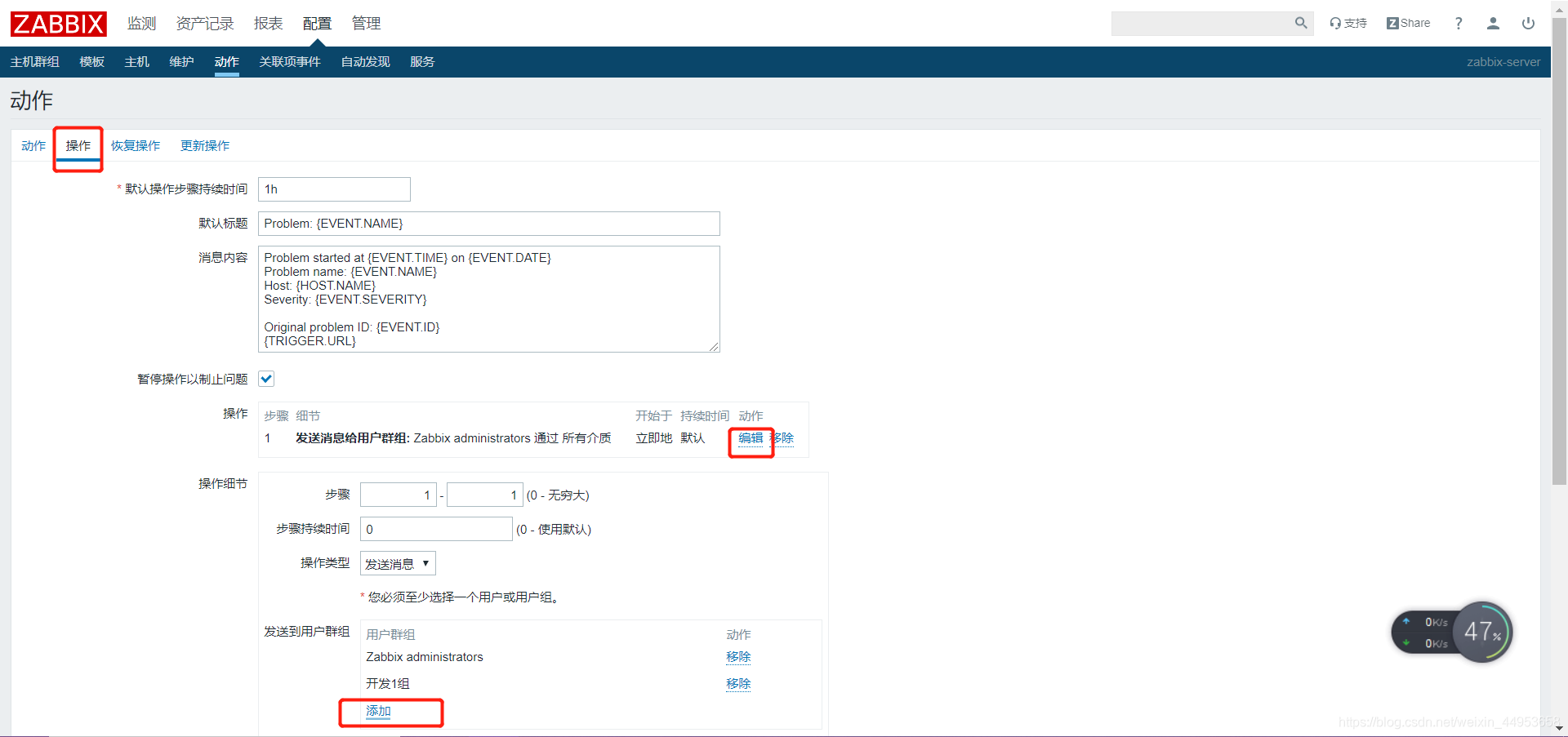The height and width of the screenshot is (737, 1568).
Task: Open the 操作类型 发送消息 dropdown
Action: [x=398, y=563]
